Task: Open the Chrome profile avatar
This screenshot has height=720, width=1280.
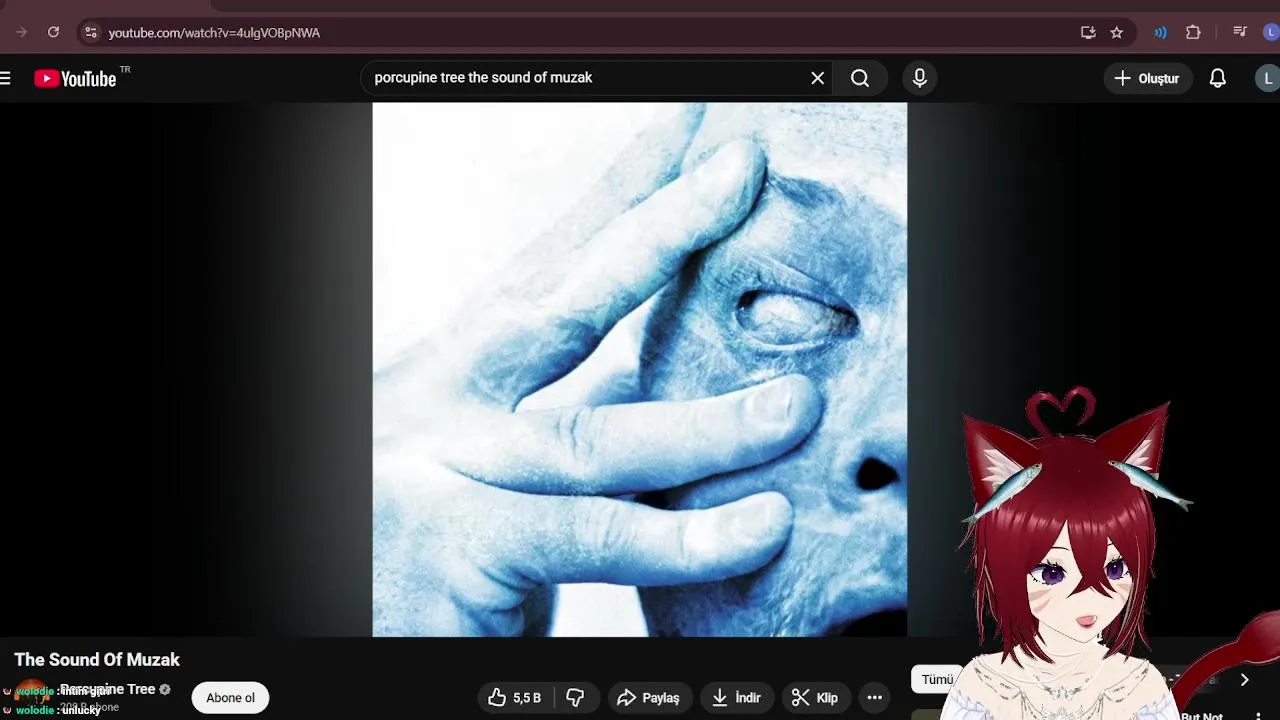Action: click(1272, 32)
